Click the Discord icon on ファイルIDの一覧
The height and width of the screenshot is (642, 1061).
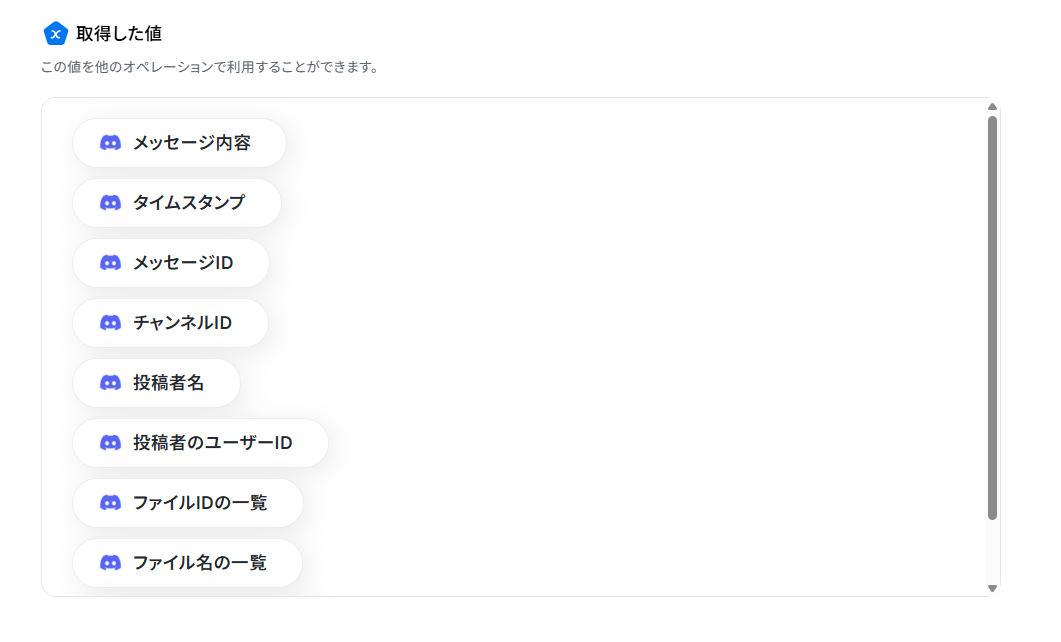click(110, 503)
